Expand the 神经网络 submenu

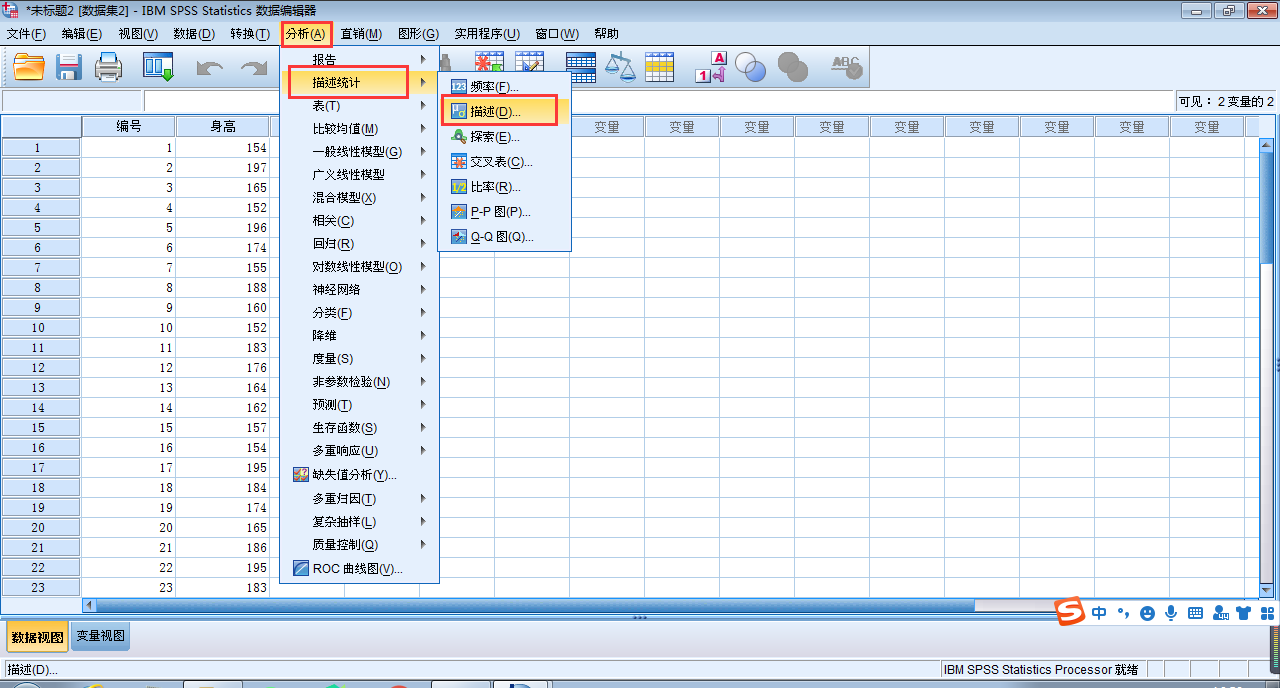pos(359,290)
